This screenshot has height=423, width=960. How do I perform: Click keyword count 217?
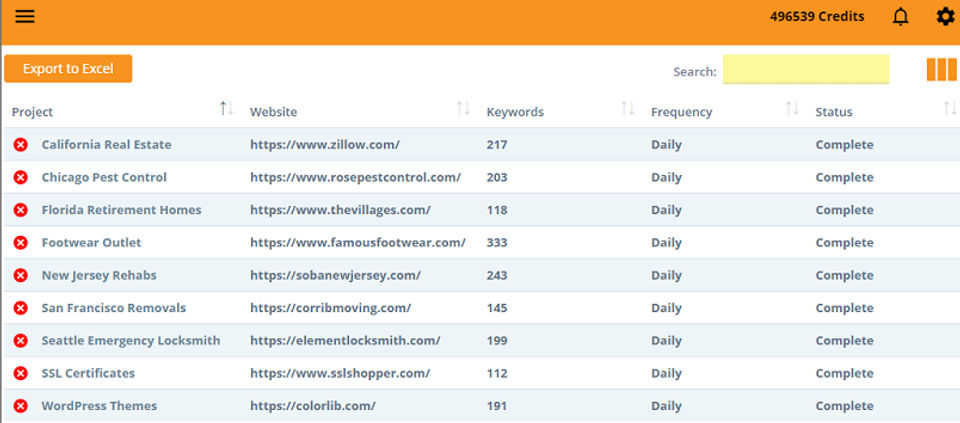(x=497, y=145)
